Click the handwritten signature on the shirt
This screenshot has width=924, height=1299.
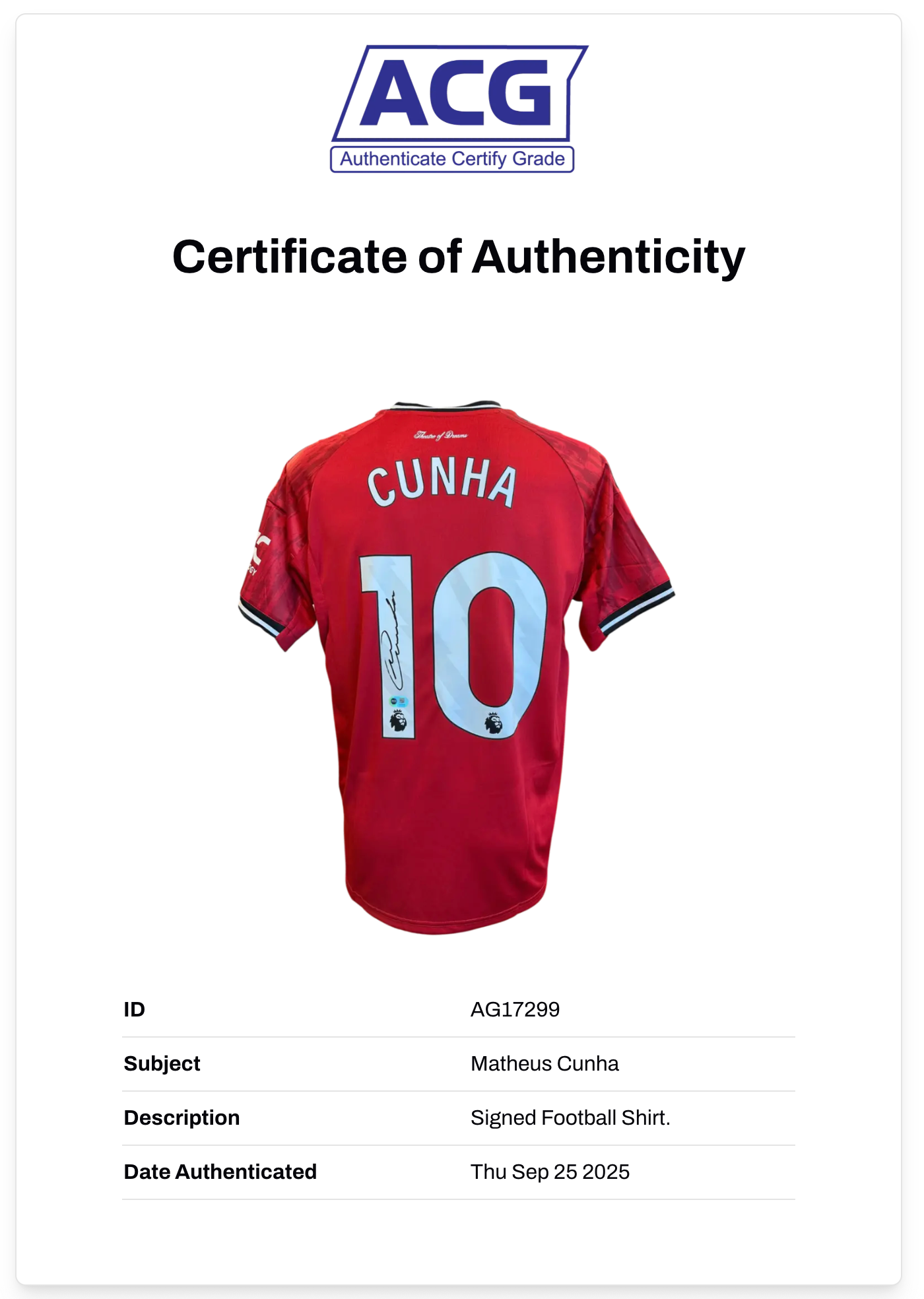tap(392, 642)
